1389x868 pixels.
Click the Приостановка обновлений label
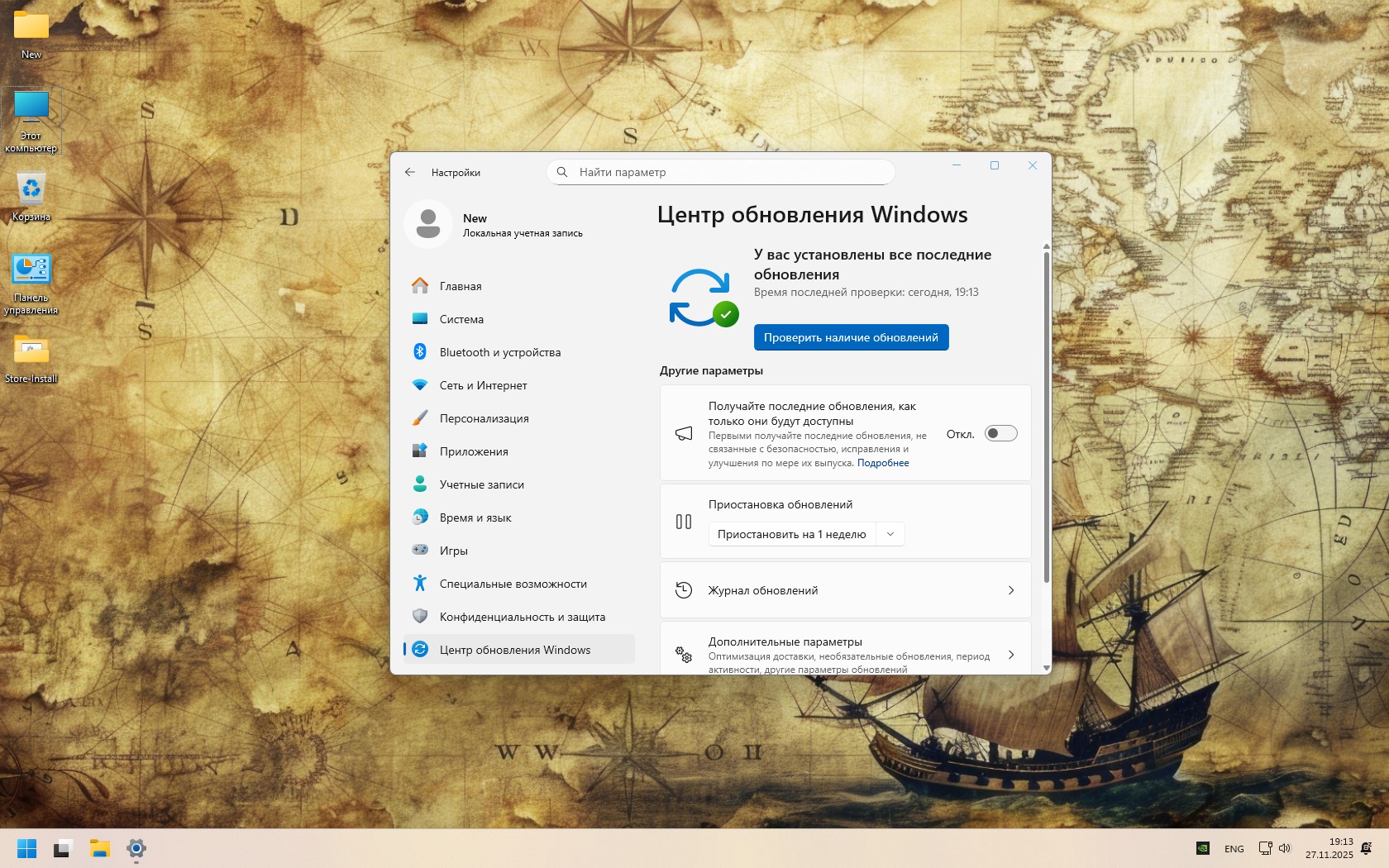coord(780,504)
